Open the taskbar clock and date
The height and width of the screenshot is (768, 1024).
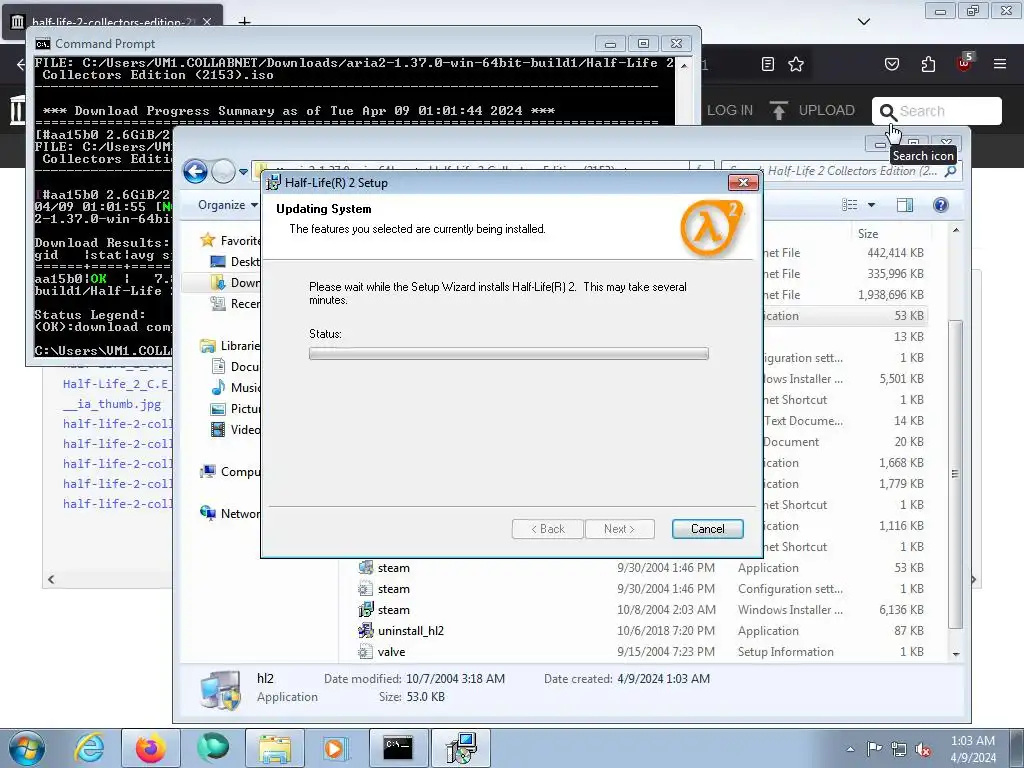tap(972, 749)
